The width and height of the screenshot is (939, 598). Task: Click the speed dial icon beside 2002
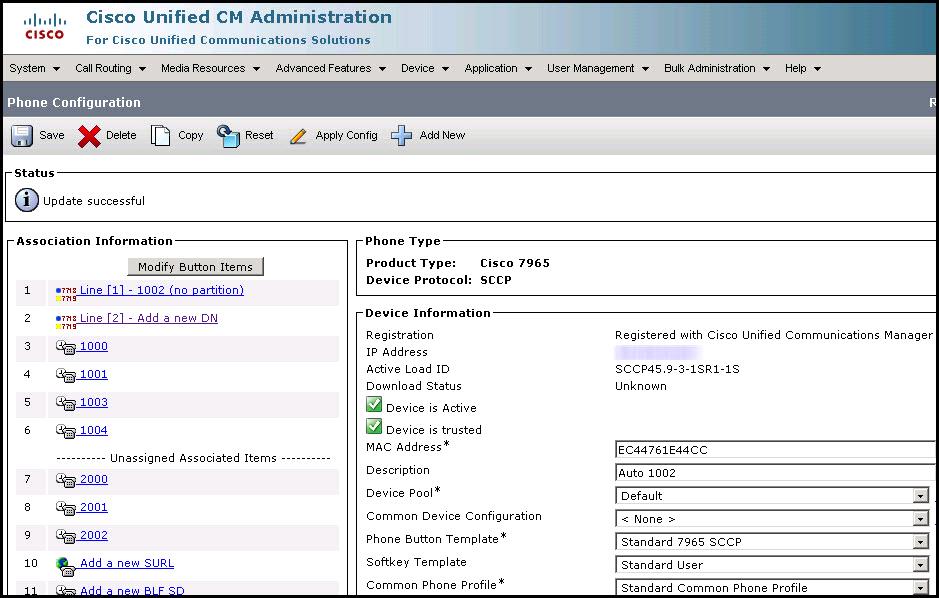tap(65, 536)
